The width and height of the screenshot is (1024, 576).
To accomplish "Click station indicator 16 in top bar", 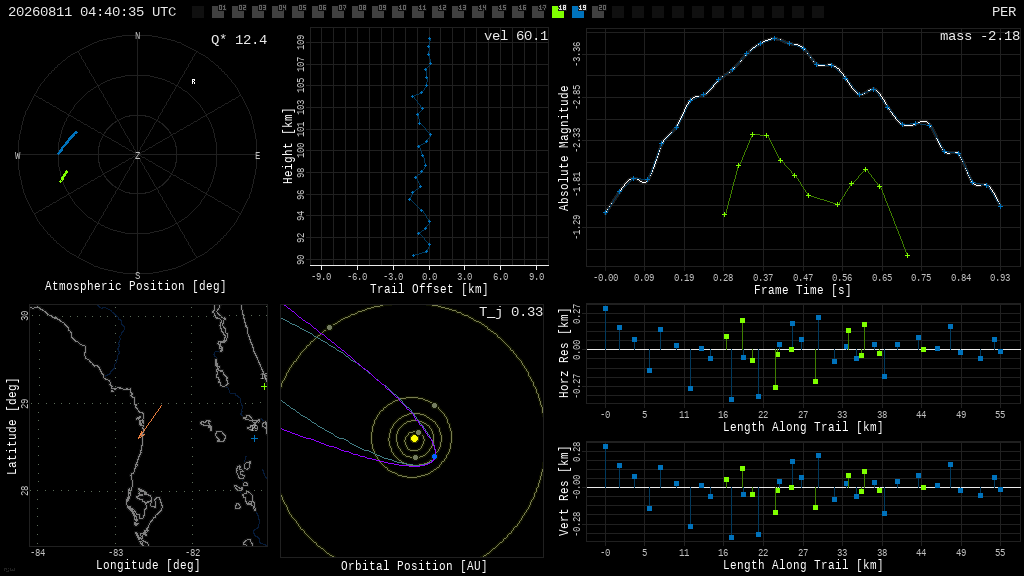I will point(518,12).
